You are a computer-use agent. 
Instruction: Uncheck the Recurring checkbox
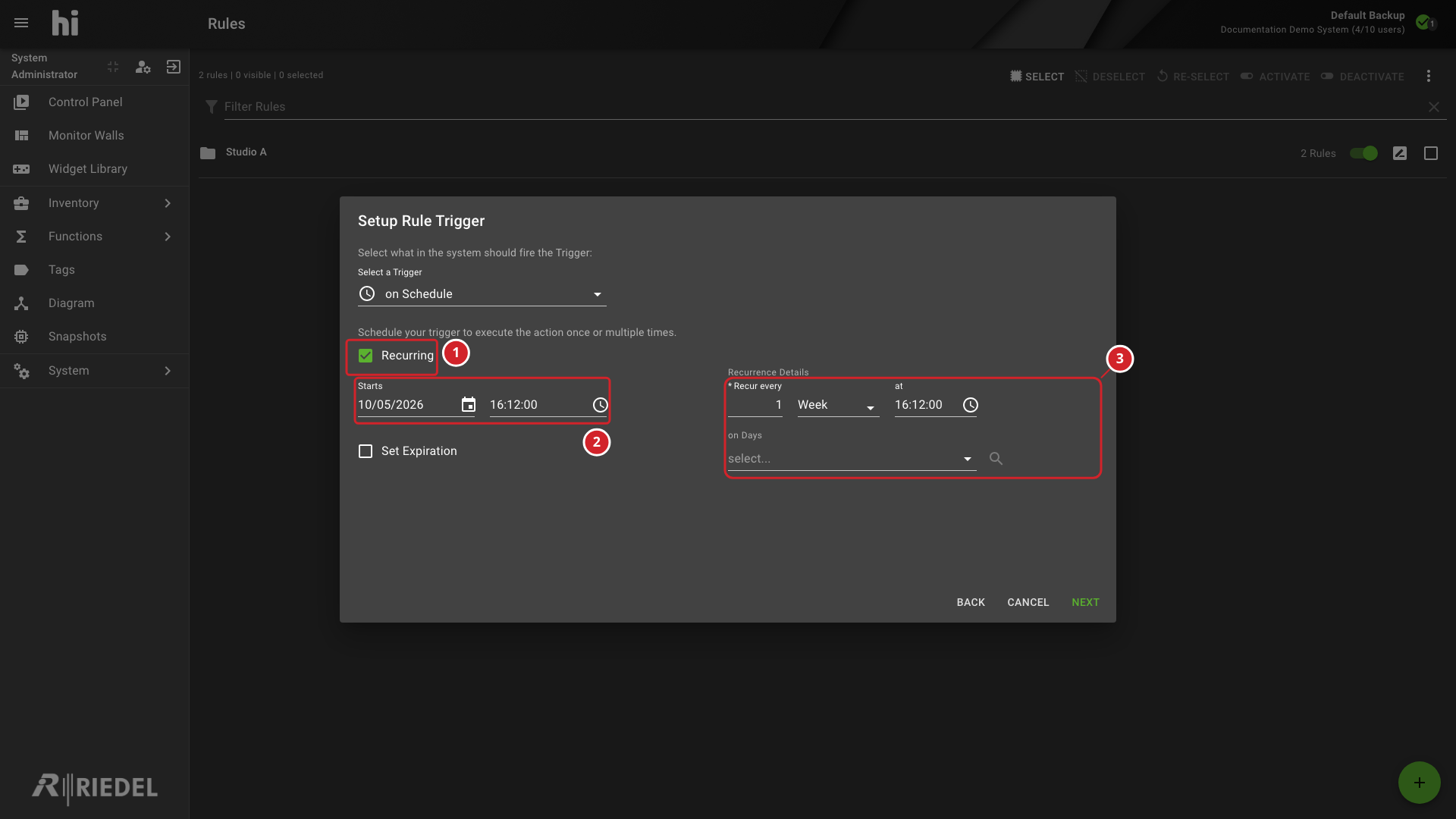[366, 356]
